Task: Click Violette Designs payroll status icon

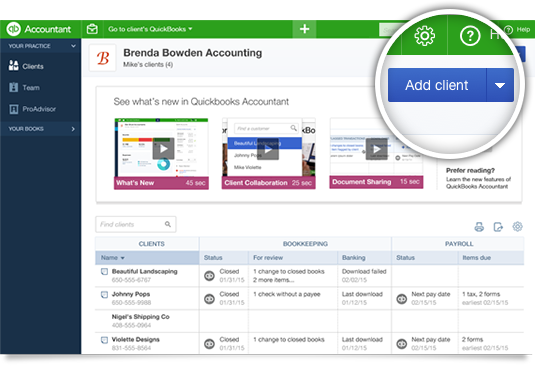Action: (402, 344)
